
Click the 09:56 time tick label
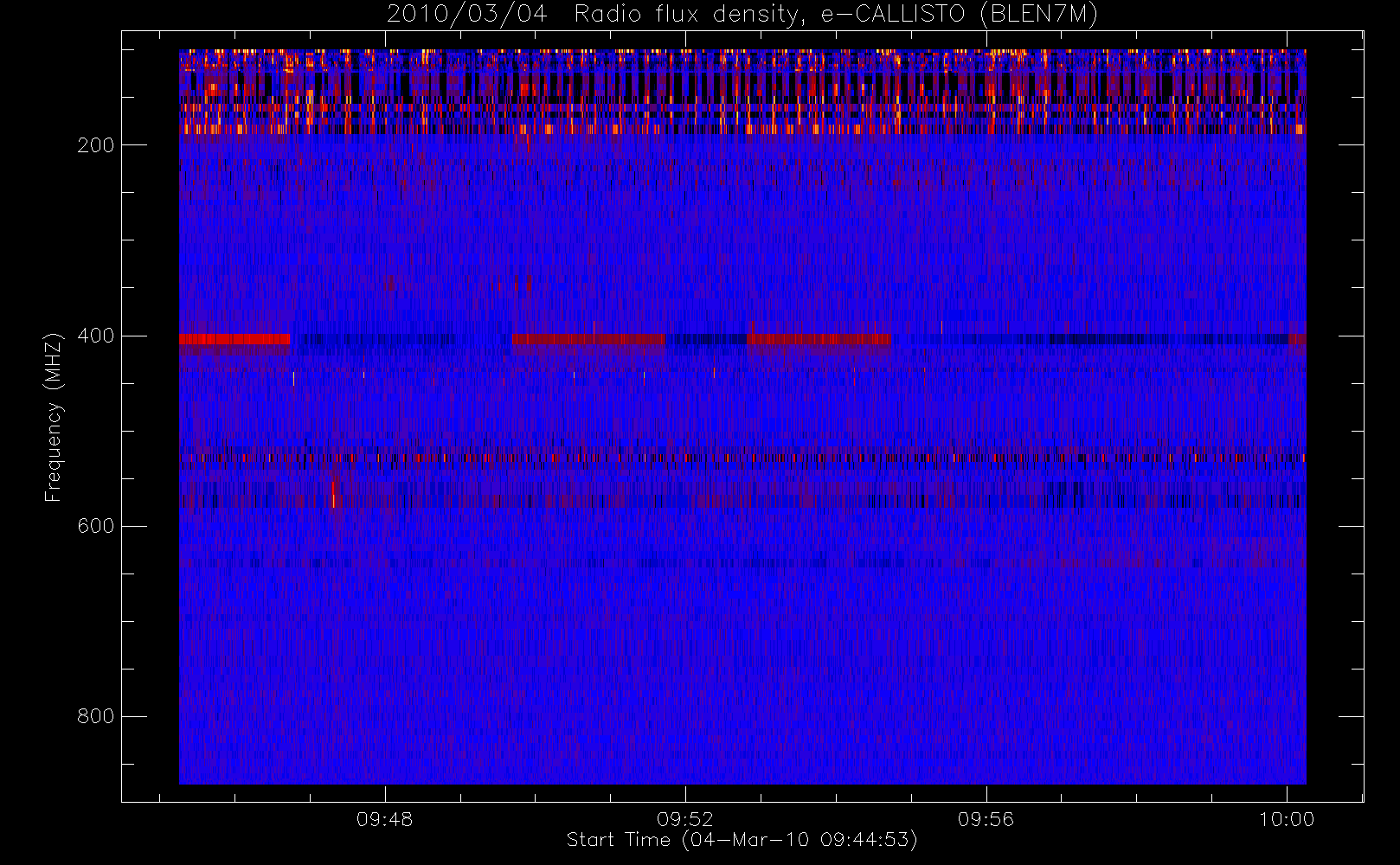pyautogui.click(x=986, y=819)
